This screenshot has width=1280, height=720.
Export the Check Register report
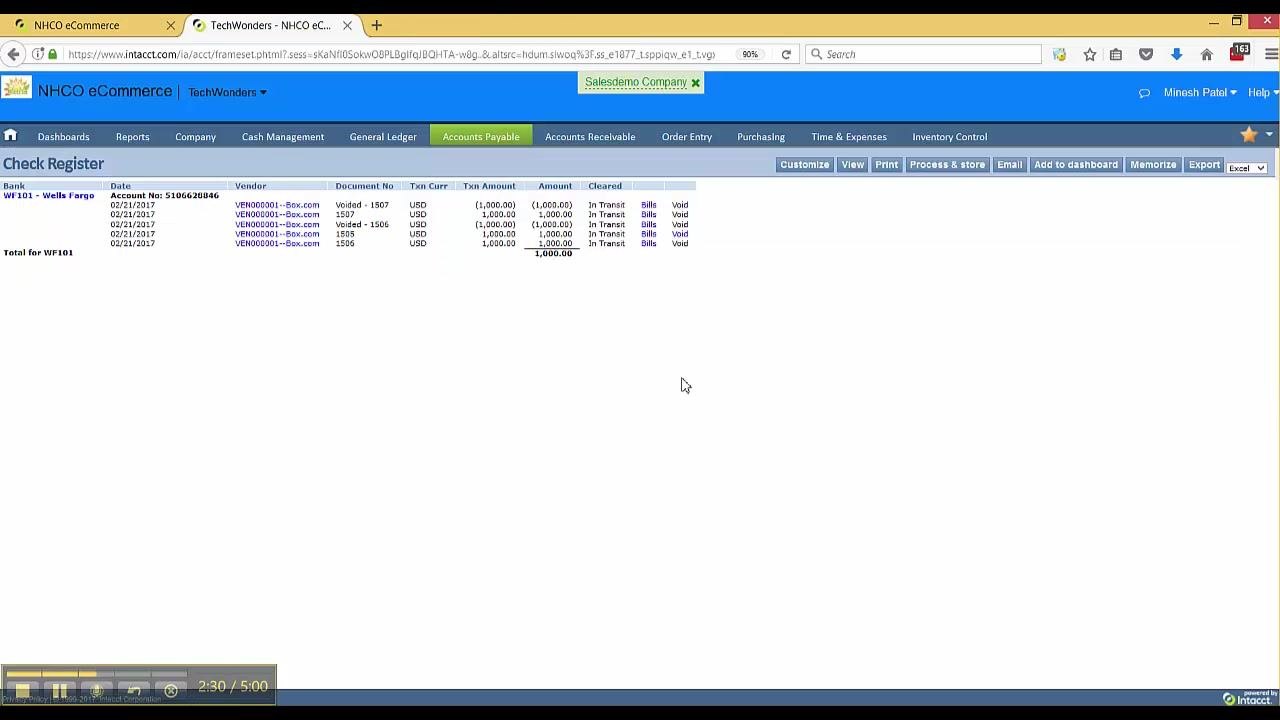click(1204, 164)
